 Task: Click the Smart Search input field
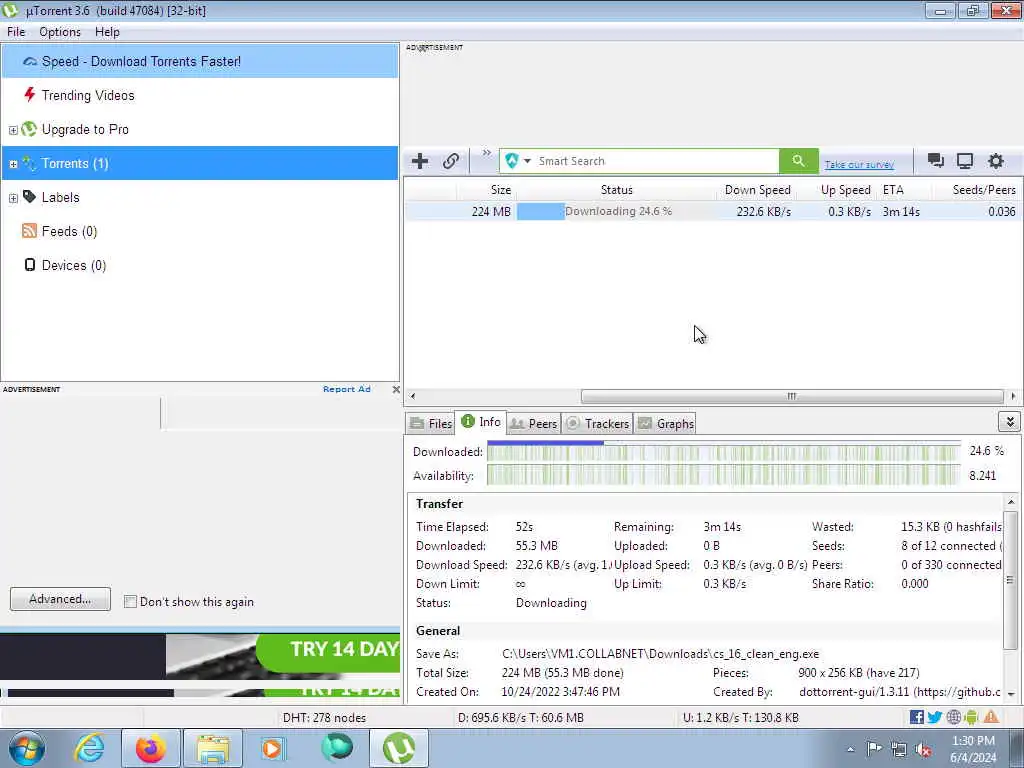coord(656,161)
